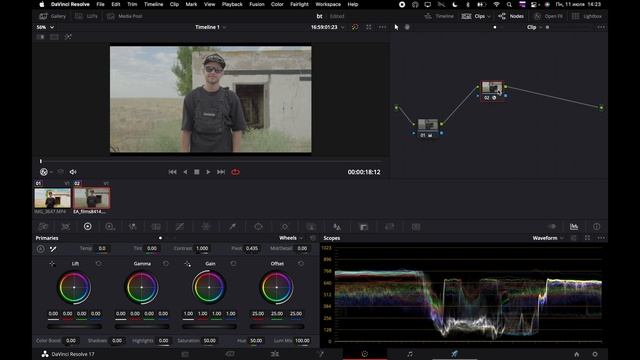Open macOS Spotlight search icon
The width and height of the screenshot is (640, 360).
click(x=509, y=4)
